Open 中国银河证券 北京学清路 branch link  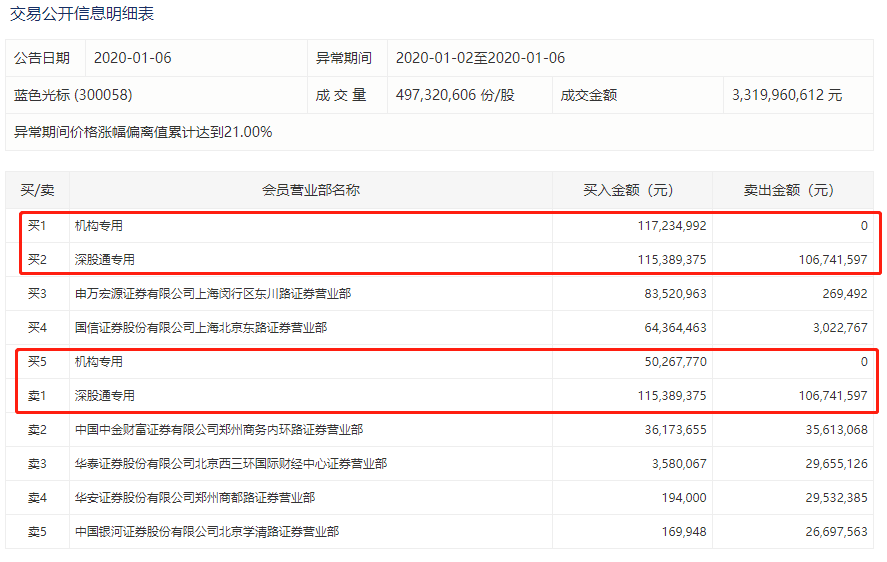tap(206, 532)
